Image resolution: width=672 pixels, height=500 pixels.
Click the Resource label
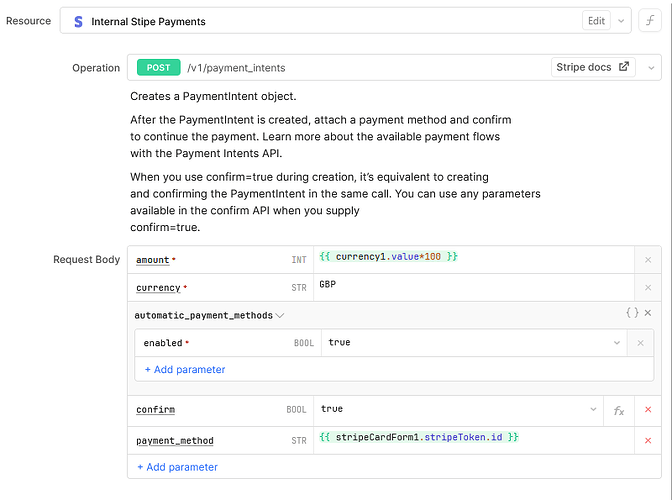(x=28, y=21)
